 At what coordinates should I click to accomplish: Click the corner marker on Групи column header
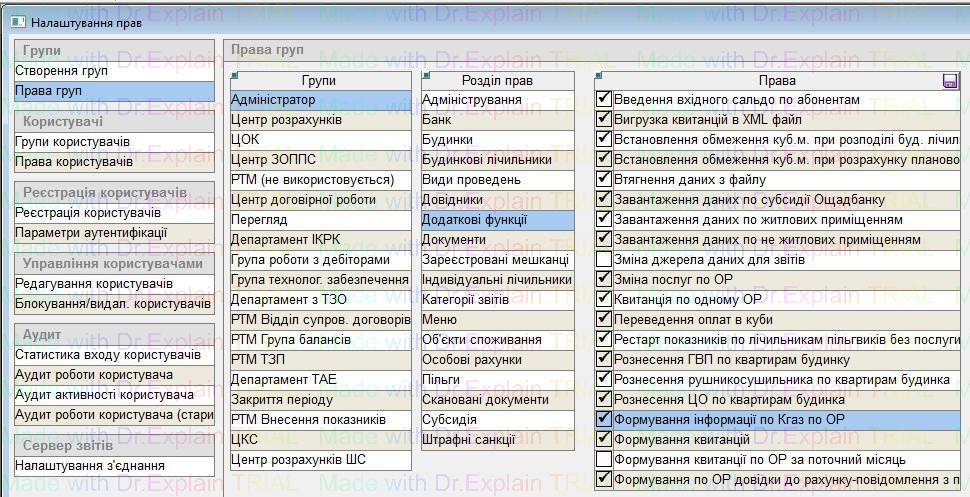(x=234, y=75)
